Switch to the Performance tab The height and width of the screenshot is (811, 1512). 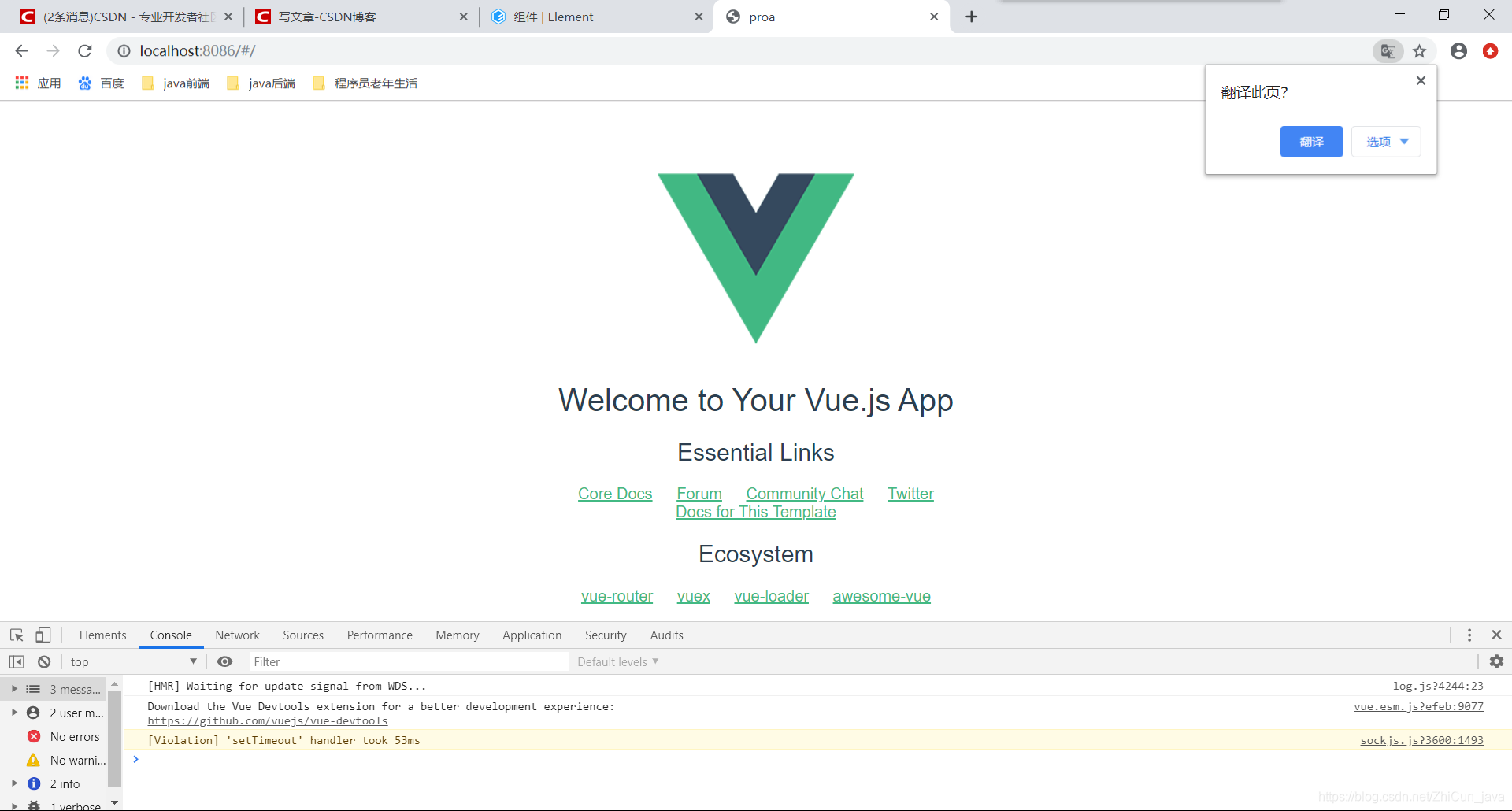point(380,635)
